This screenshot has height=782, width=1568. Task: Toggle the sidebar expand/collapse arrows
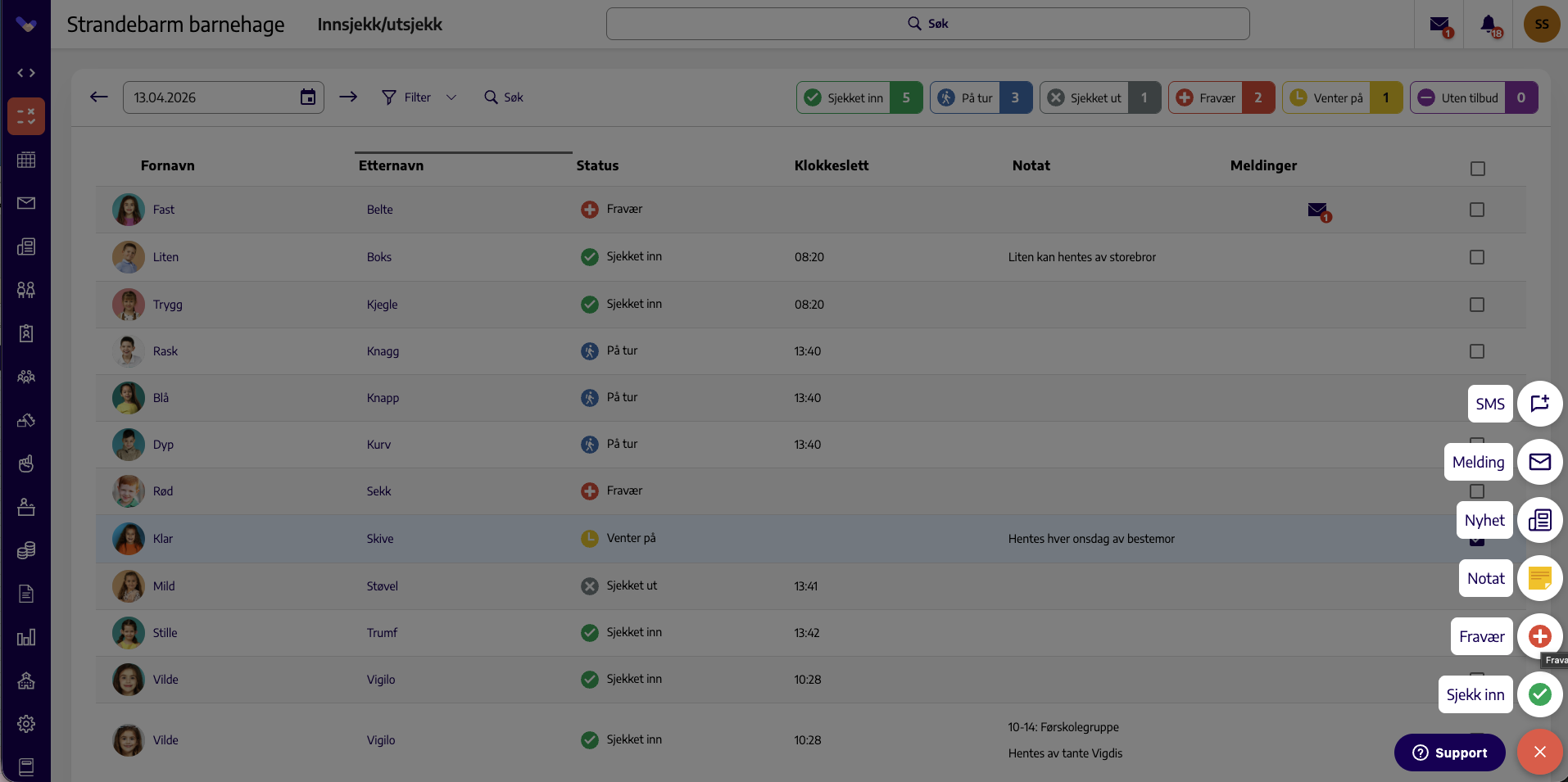pyautogui.click(x=26, y=73)
